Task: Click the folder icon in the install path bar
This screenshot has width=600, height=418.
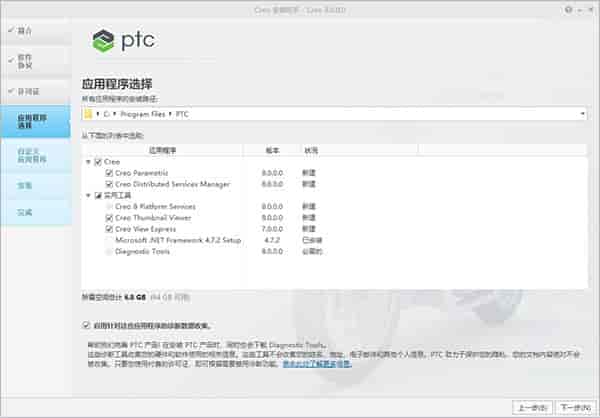Action: tap(88, 114)
